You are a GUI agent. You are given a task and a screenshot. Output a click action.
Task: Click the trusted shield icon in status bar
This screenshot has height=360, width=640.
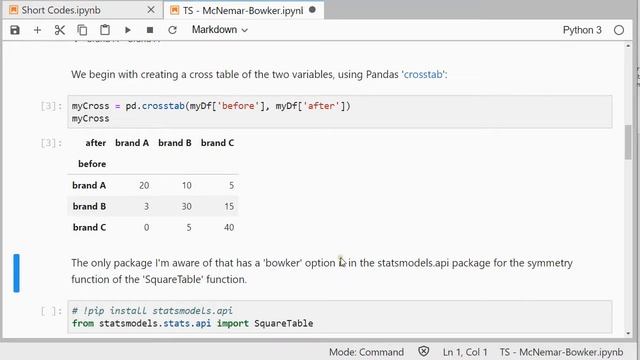coord(424,351)
